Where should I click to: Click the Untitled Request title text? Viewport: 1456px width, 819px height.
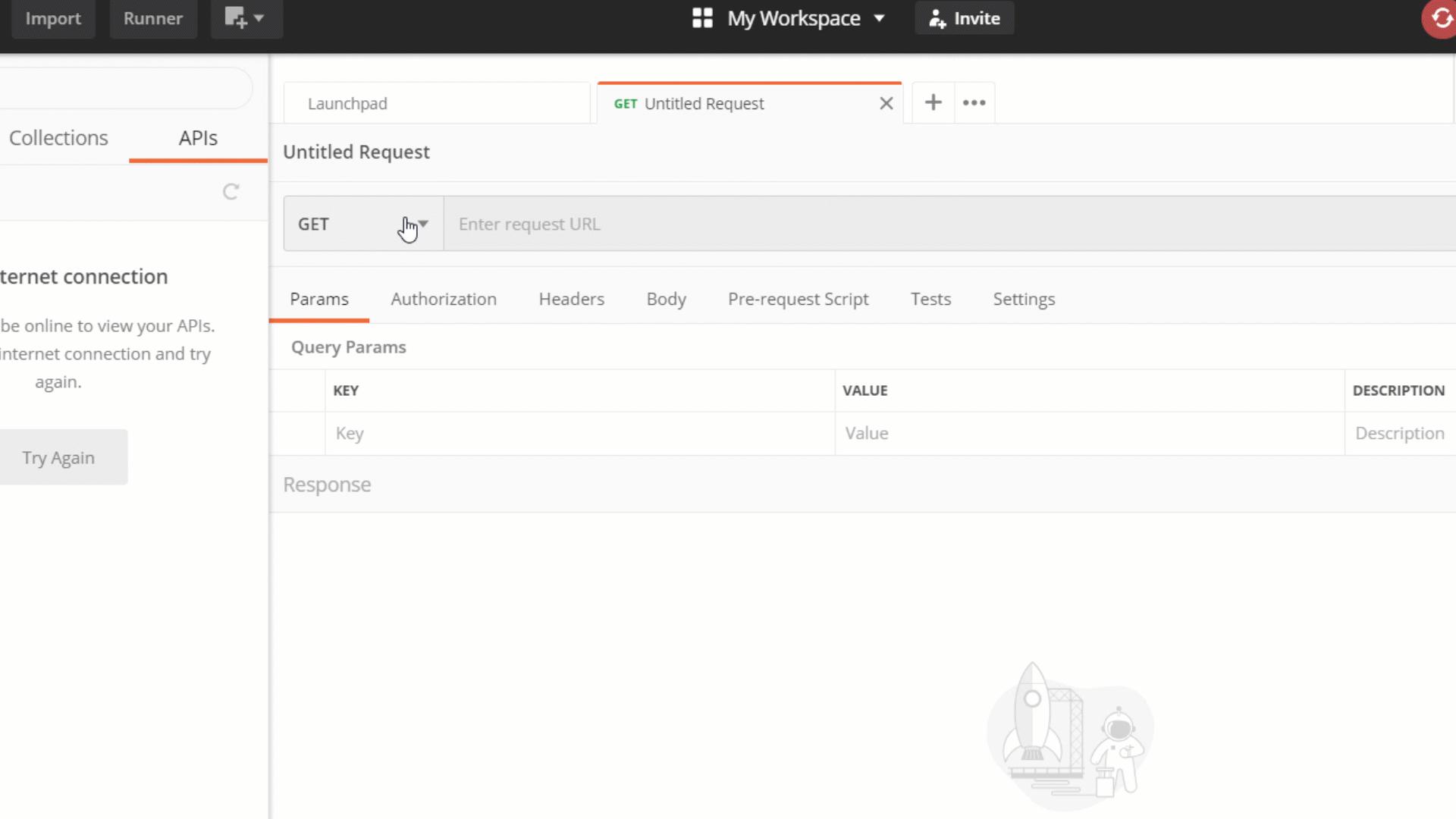[x=356, y=152]
